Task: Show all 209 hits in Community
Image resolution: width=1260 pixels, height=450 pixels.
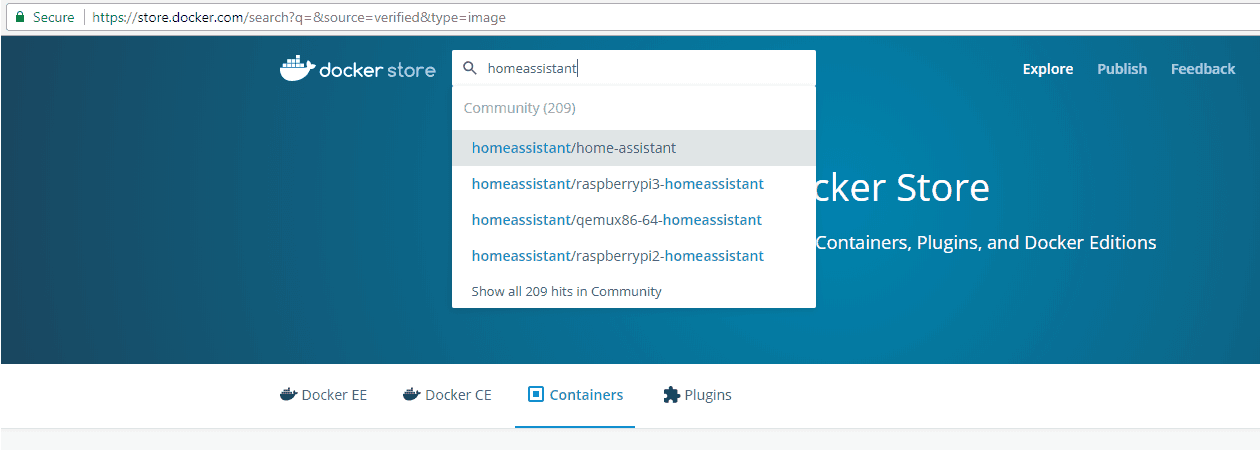Action: click(x=567, y=291)
